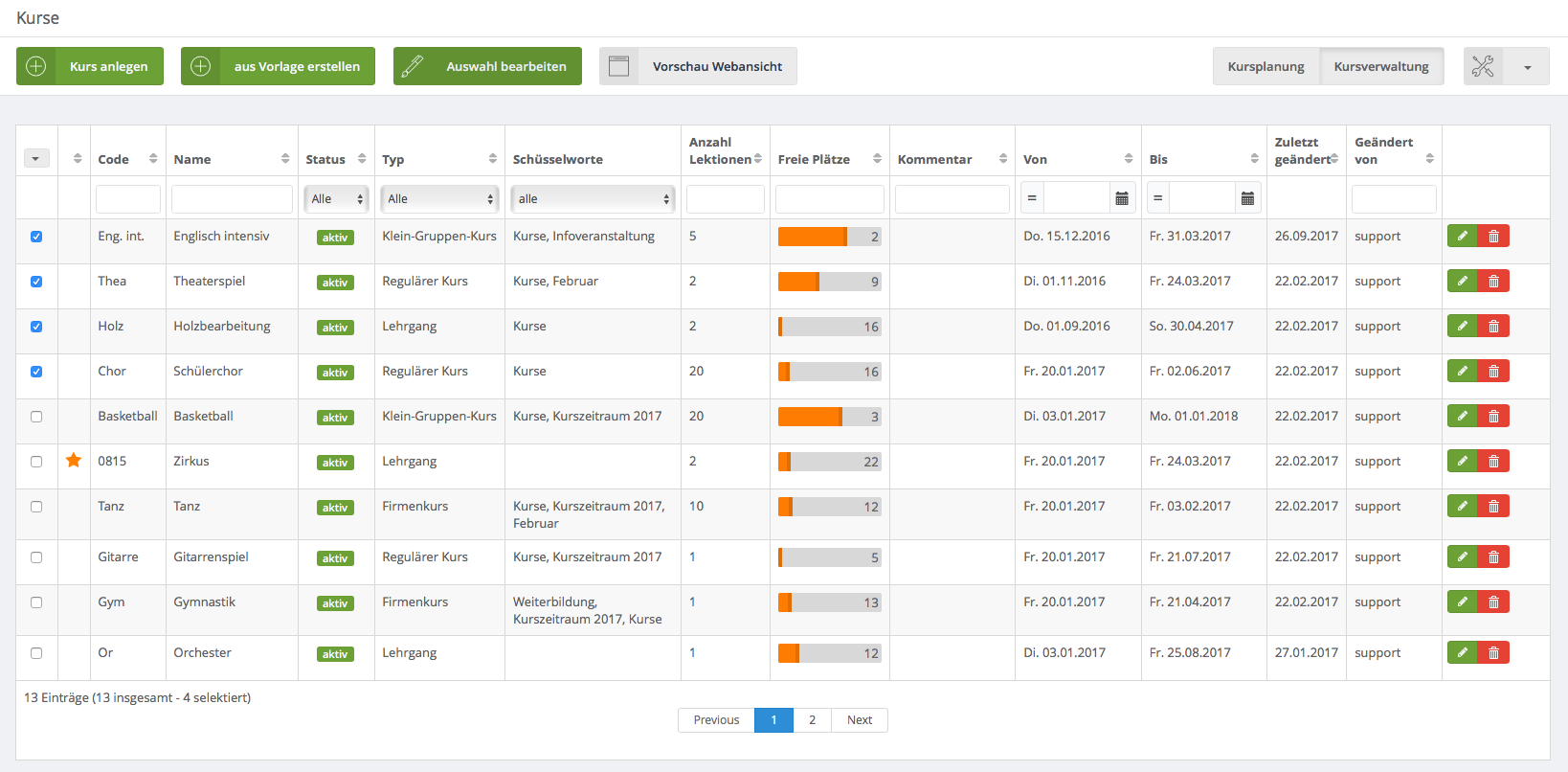
Task: Open the Bis date calendar picker icon
Action: 1247,198
